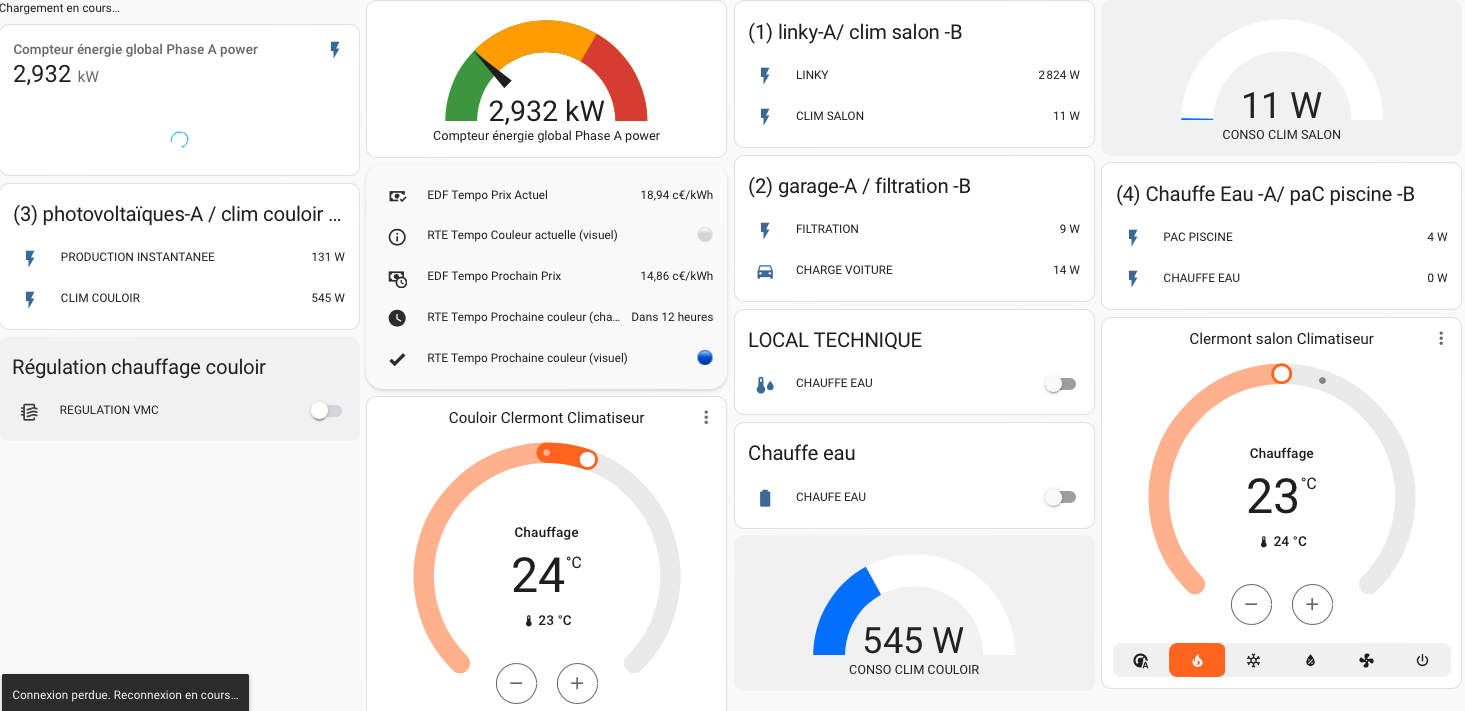The height and width of the screenshot is (711, 1465).
Task: Click the lightning icon beside PAC PISCINE
Action: click(1133, 237)
